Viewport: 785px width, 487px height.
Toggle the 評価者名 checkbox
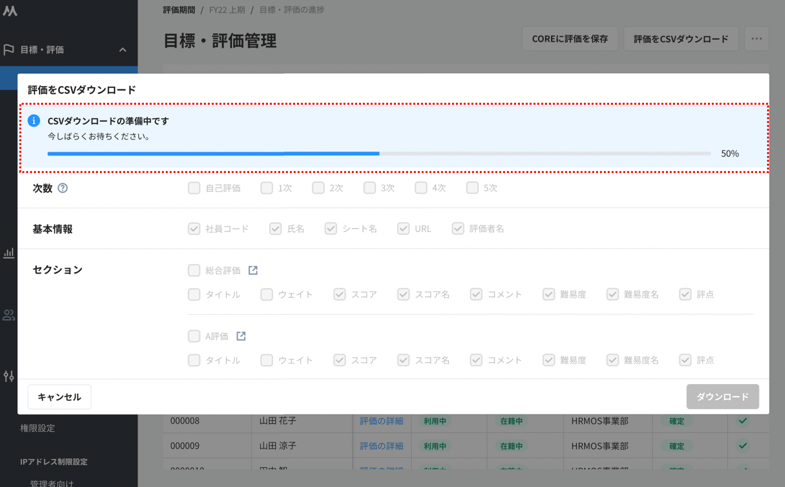pyautogui.click(x=458, y=229)
